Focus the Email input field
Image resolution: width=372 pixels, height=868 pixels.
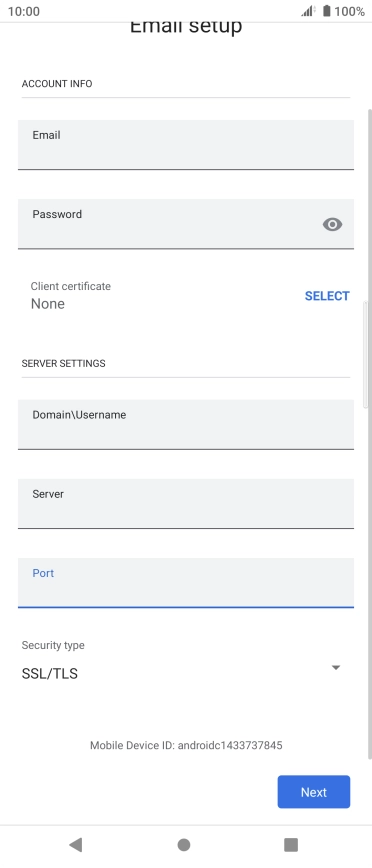(x=186, y=144)
